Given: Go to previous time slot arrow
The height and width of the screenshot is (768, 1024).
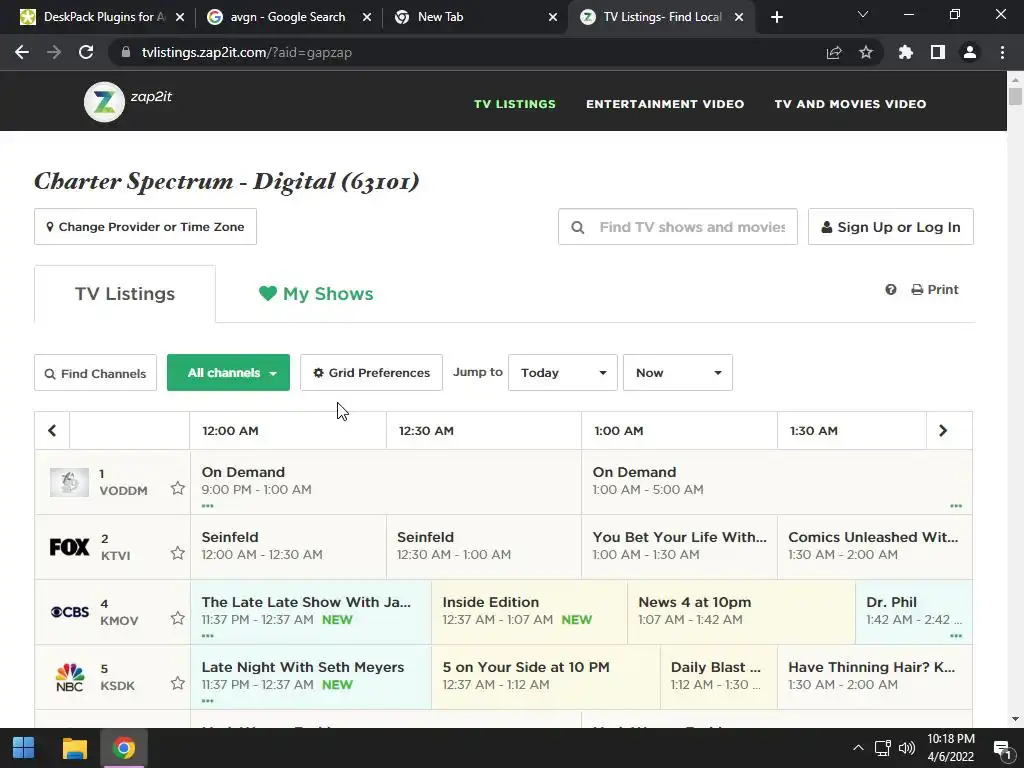Looking at the screenshot, I should pos(52,430).
